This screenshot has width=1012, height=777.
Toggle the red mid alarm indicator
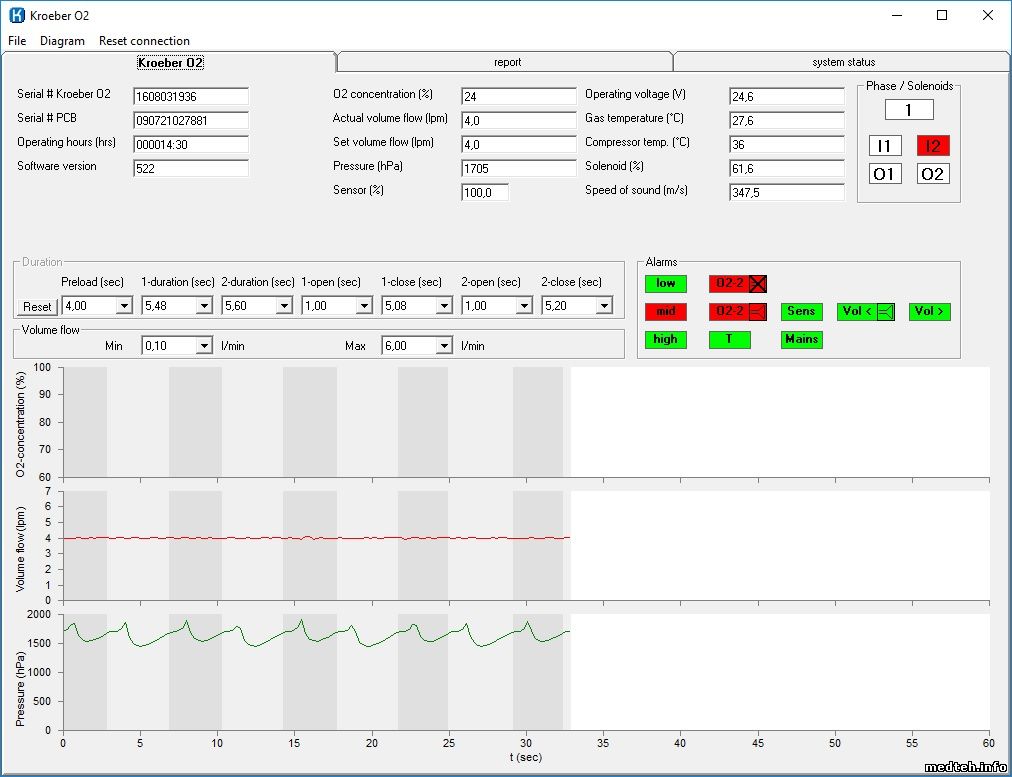pyautogui.click(x=665, y=312)
